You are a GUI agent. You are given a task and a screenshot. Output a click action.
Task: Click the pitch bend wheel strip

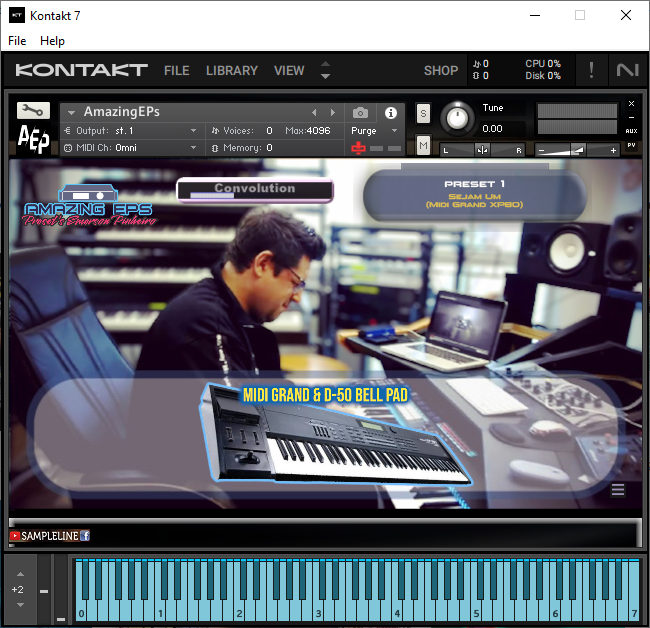coord(44,589)
